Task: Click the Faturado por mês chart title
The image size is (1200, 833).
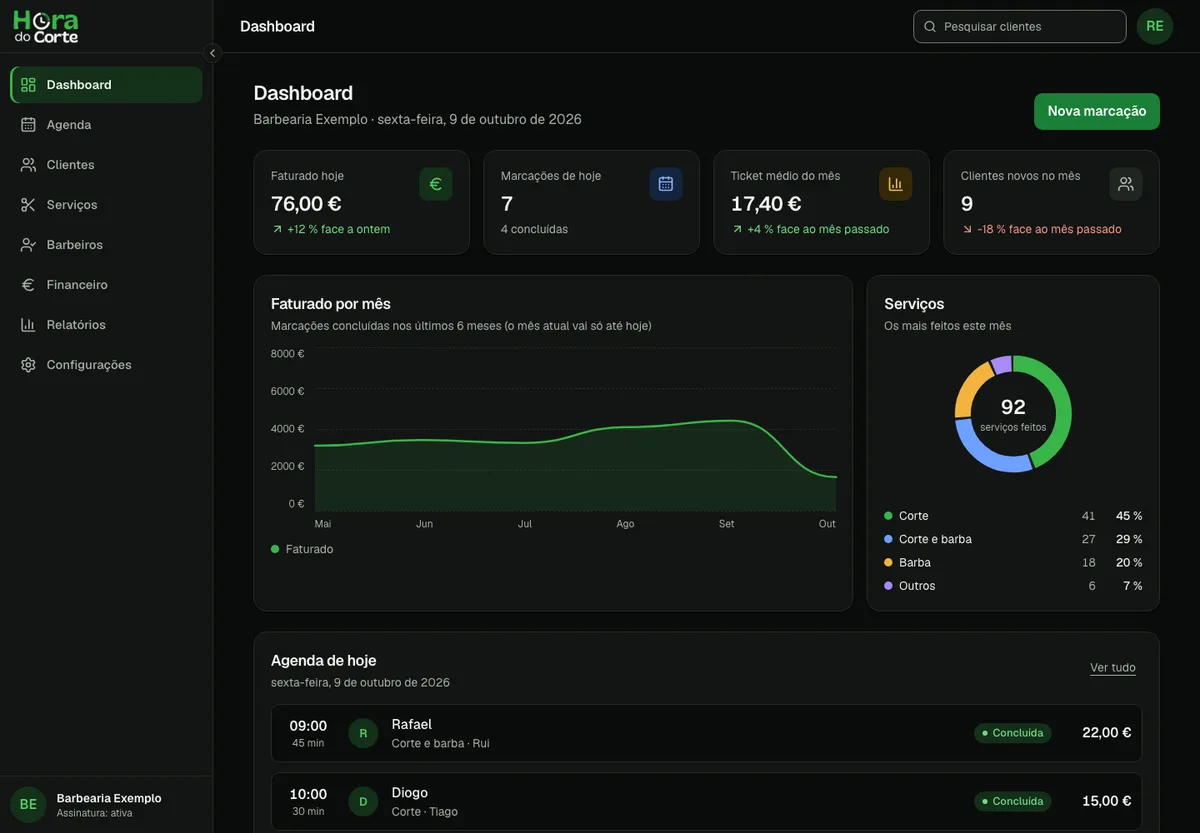Action: (x=331, y=304)
